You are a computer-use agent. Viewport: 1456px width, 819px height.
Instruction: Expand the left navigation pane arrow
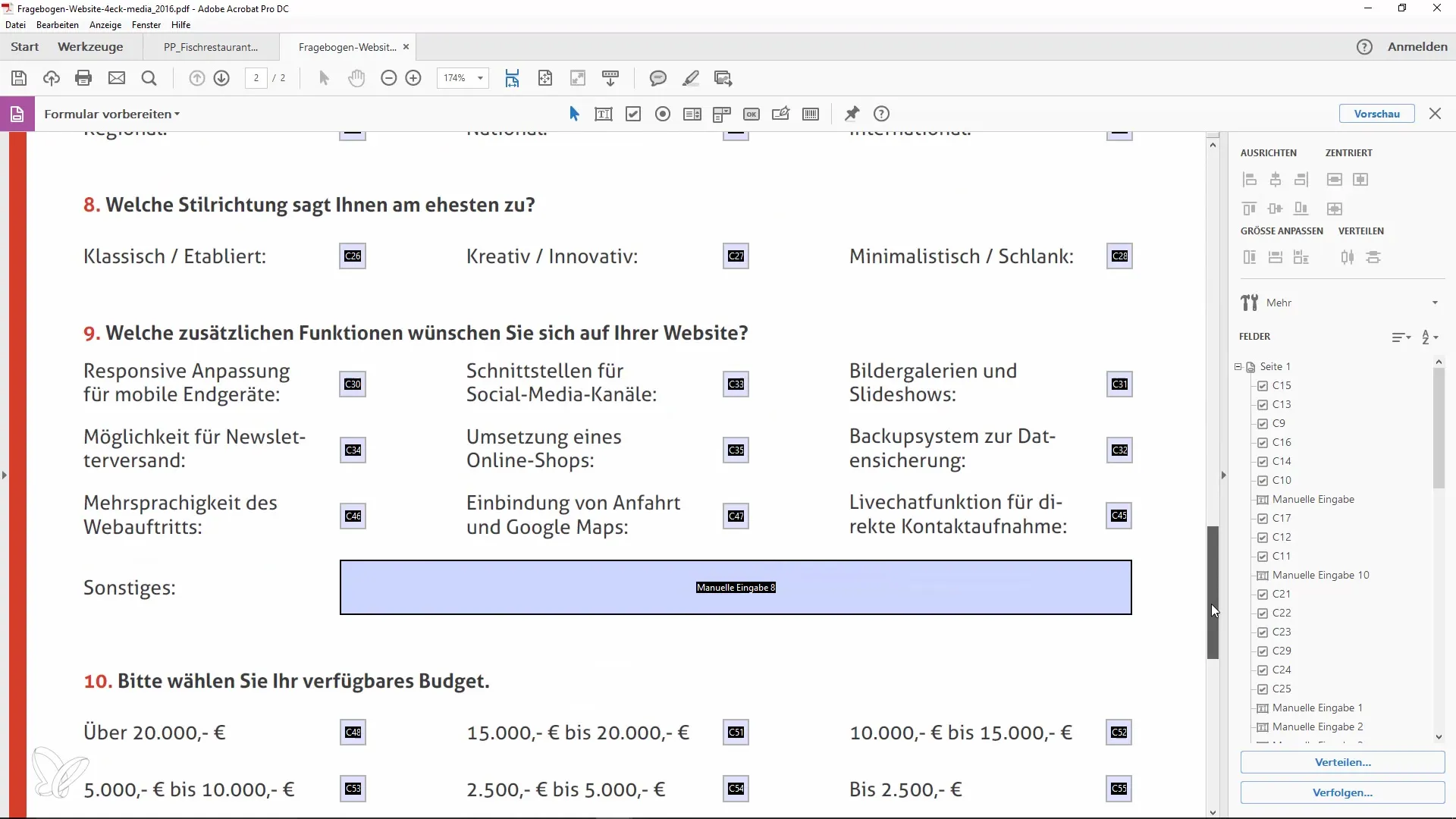click(x=5, y=475)
